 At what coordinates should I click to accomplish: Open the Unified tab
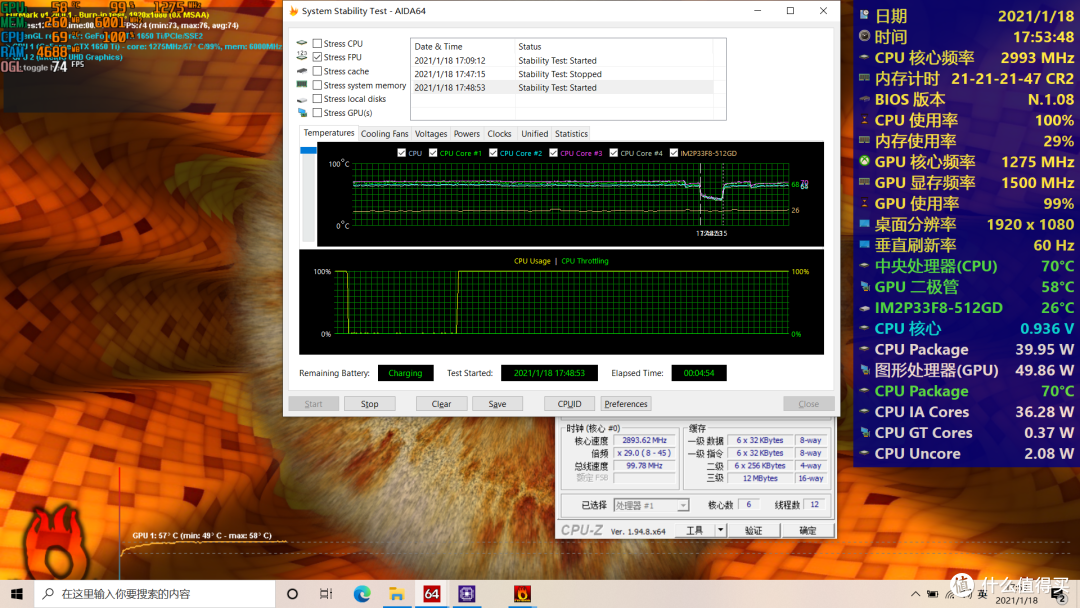(534, 134)
